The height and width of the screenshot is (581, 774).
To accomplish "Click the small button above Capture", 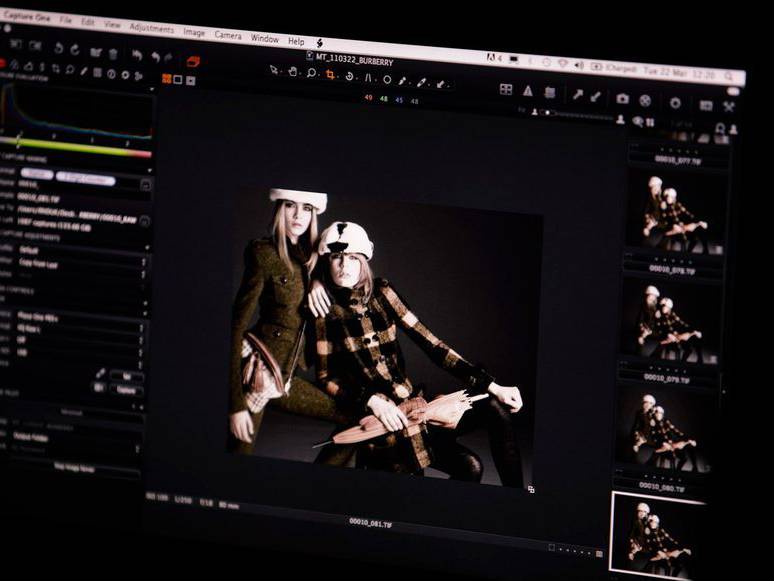I will [x=127, y=376].
